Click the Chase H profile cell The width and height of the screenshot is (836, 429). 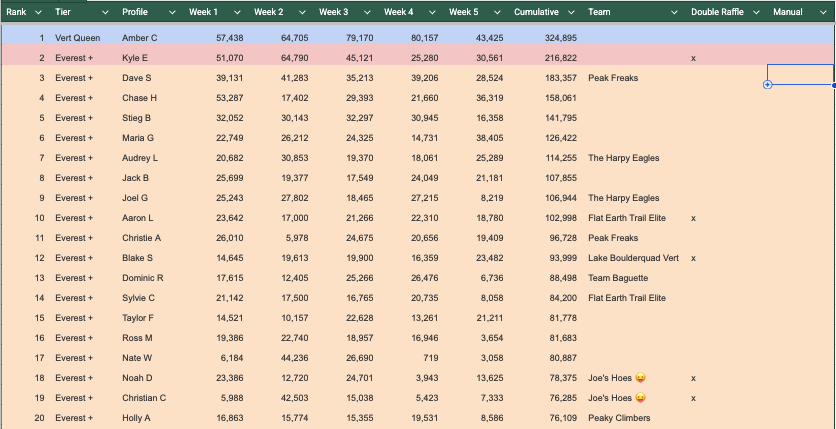(139, 98)
